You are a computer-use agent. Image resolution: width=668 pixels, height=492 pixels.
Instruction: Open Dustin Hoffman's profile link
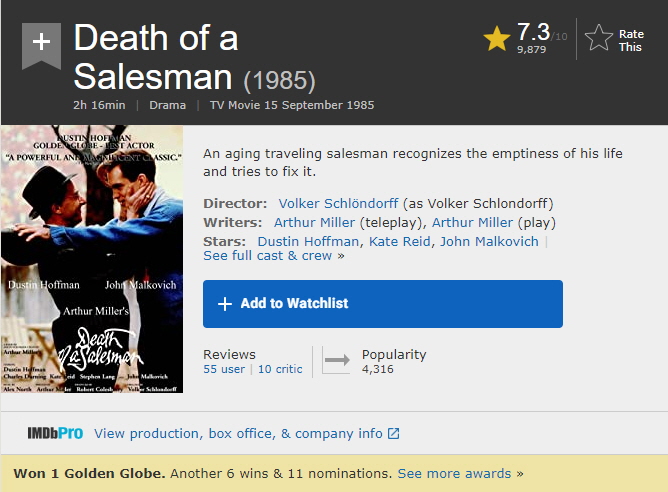(x=308, y=241)
